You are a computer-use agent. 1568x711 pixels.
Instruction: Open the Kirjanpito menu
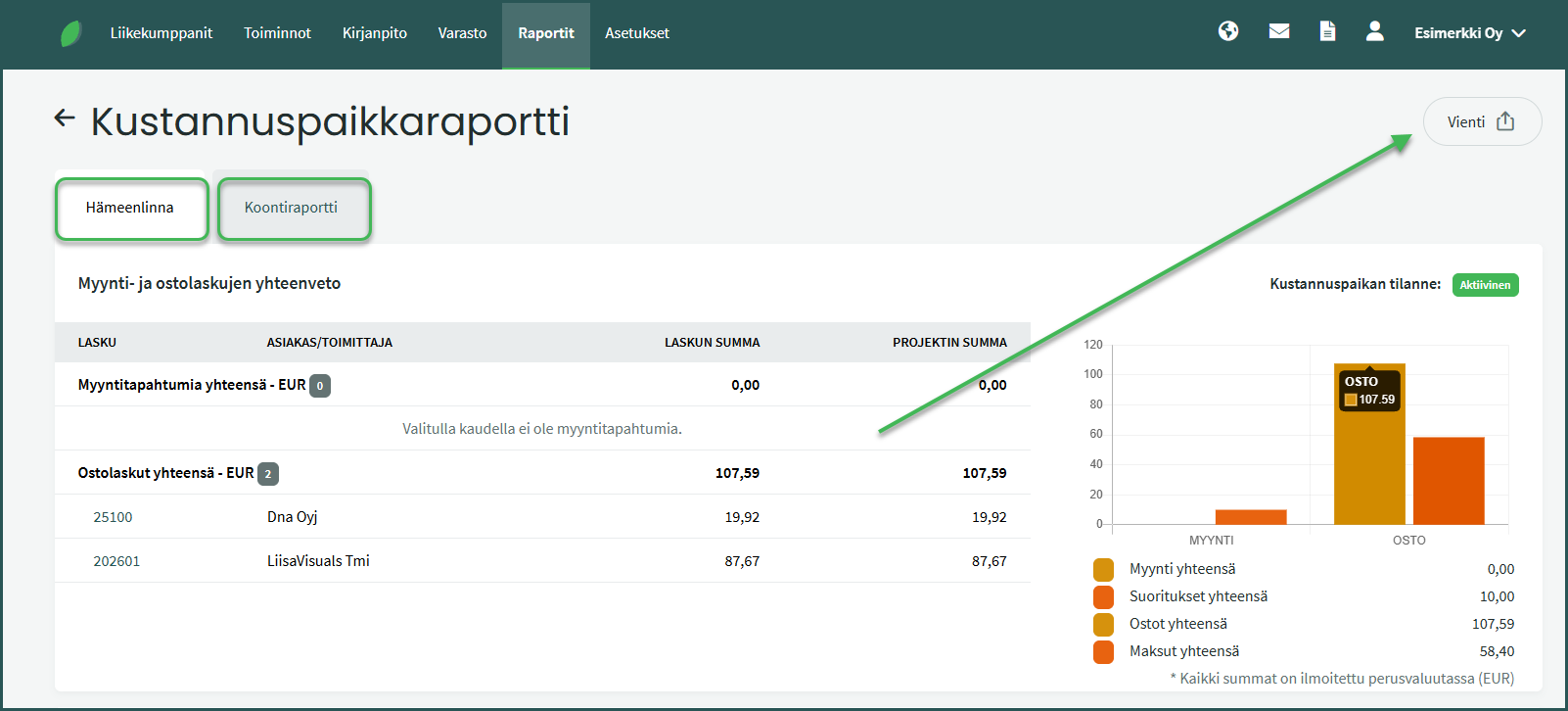coord(375,33)
